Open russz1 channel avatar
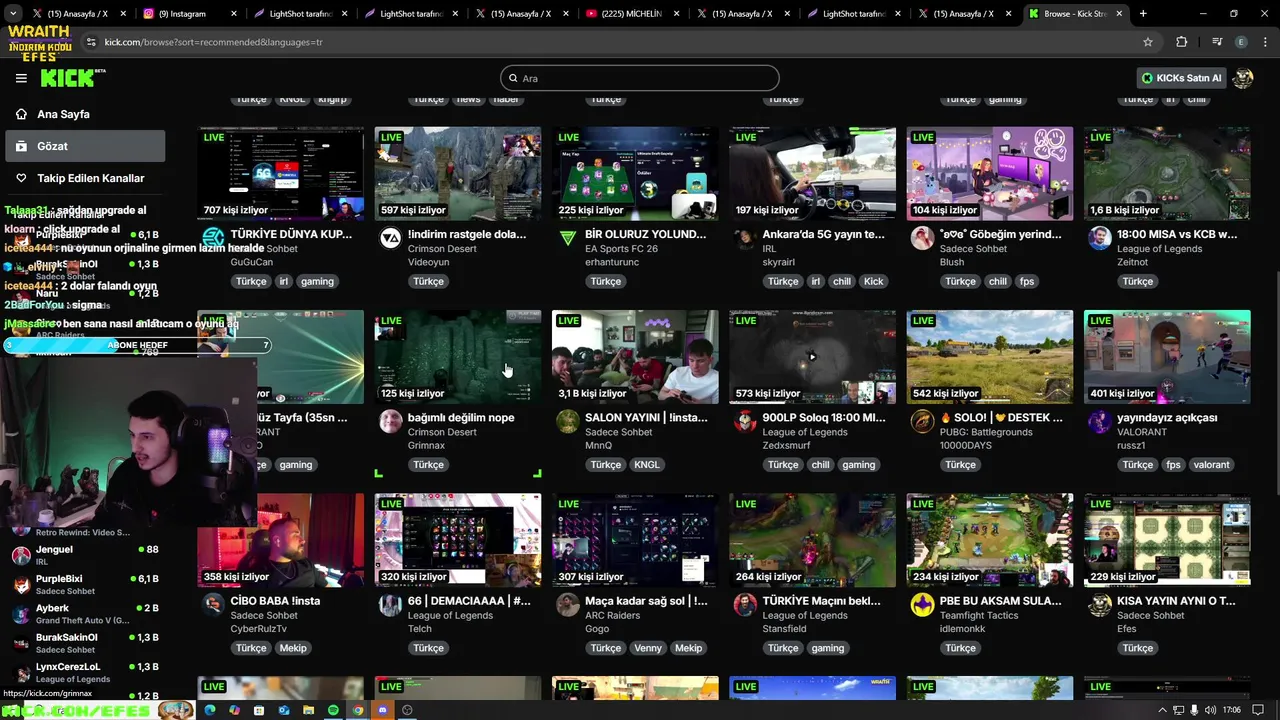The height and width of the screenshot is (720, 1280). click(1099, 421)
